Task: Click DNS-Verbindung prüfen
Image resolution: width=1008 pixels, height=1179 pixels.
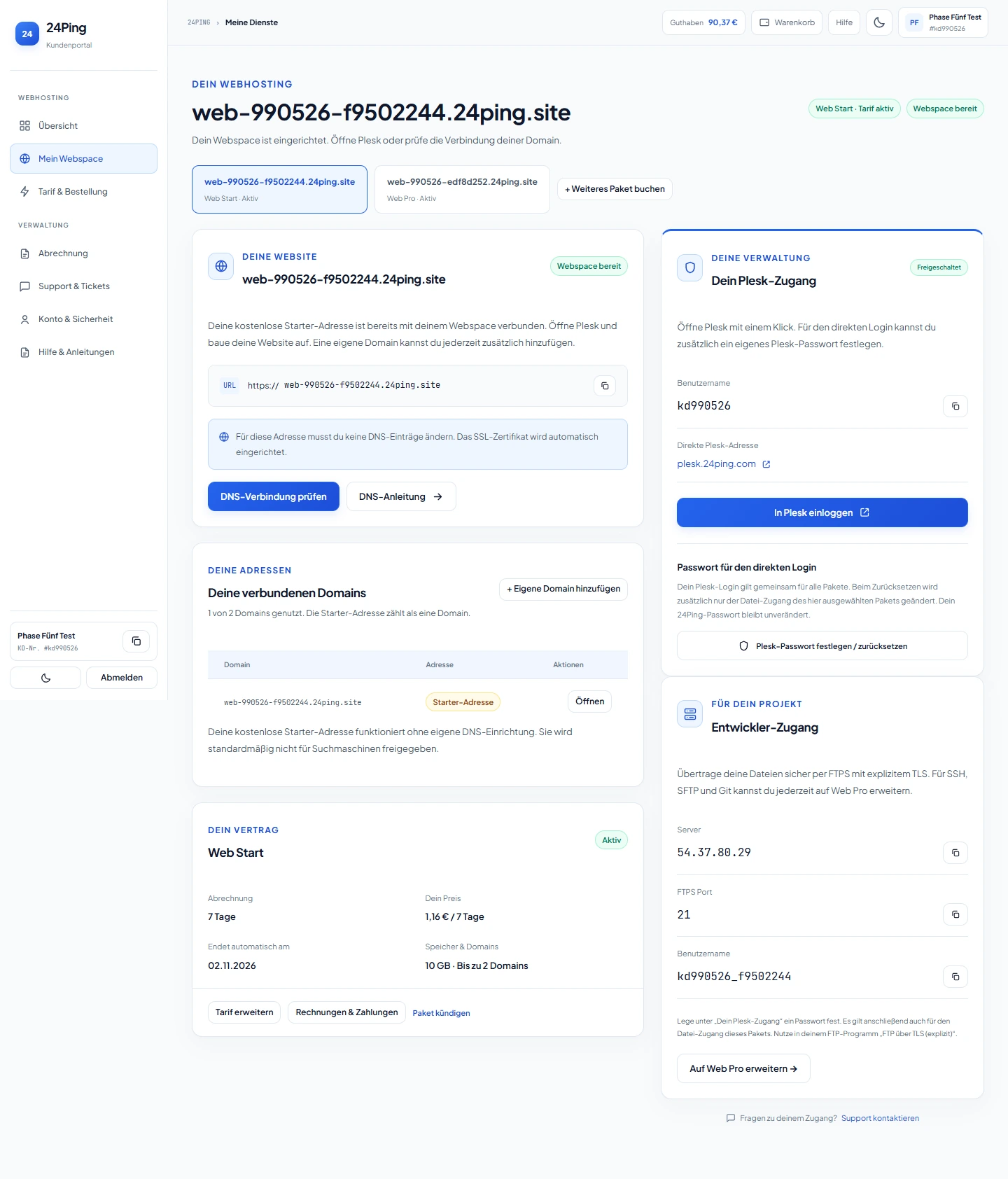Action: [x=274, y=496]
